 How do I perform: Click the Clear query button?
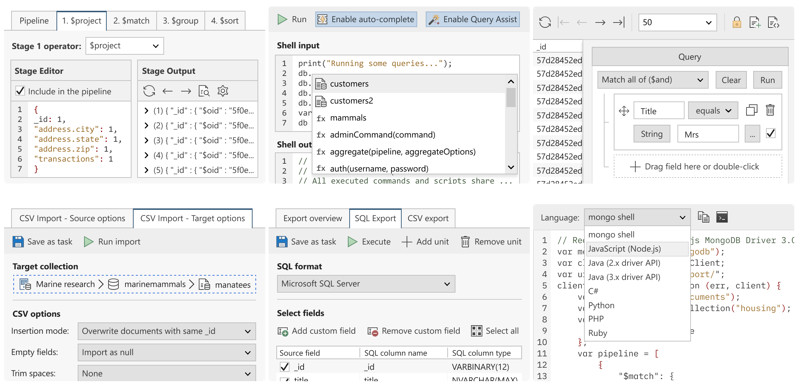731,80
